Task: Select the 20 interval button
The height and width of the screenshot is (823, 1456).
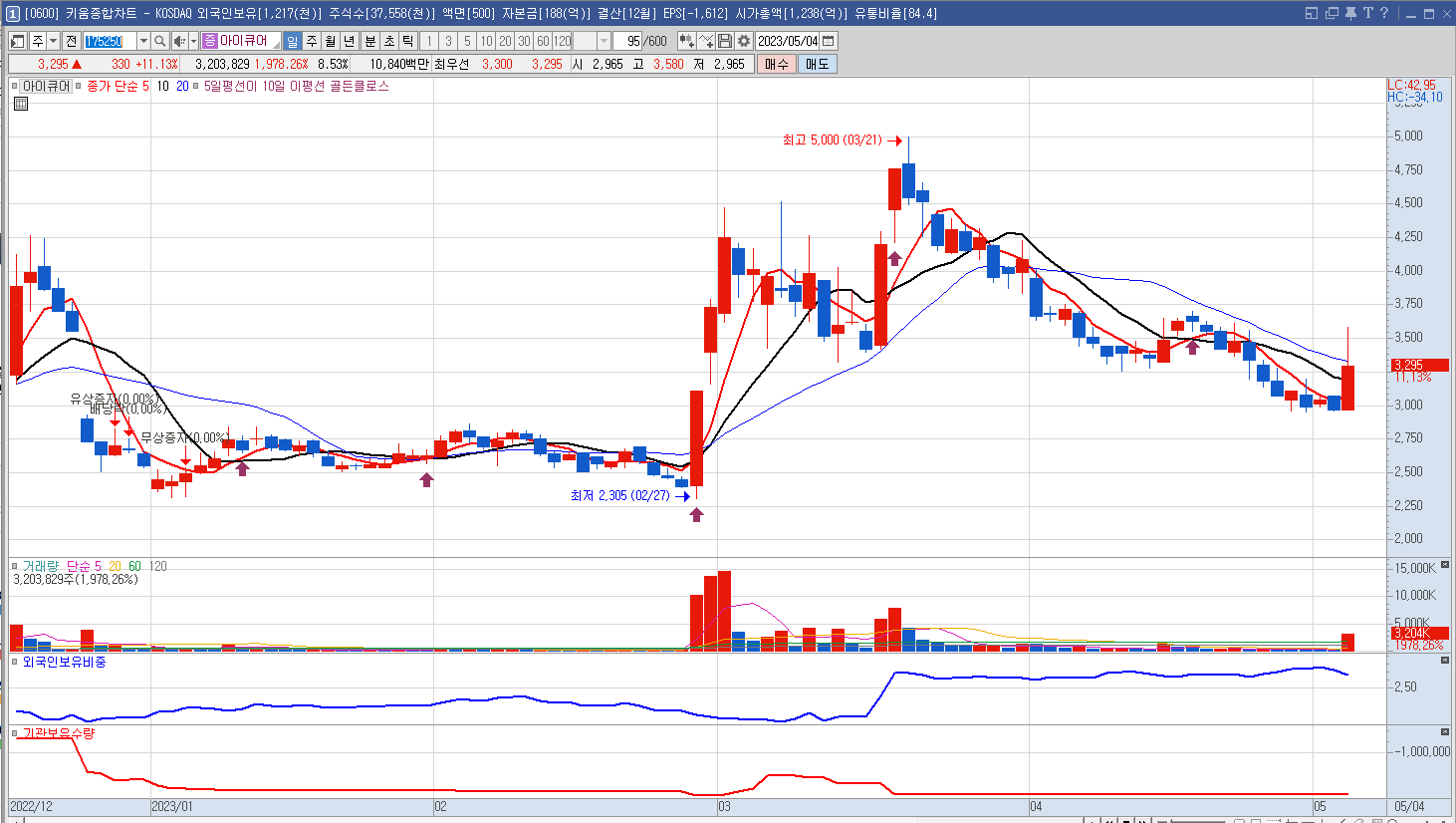Action: click(505, 41)
